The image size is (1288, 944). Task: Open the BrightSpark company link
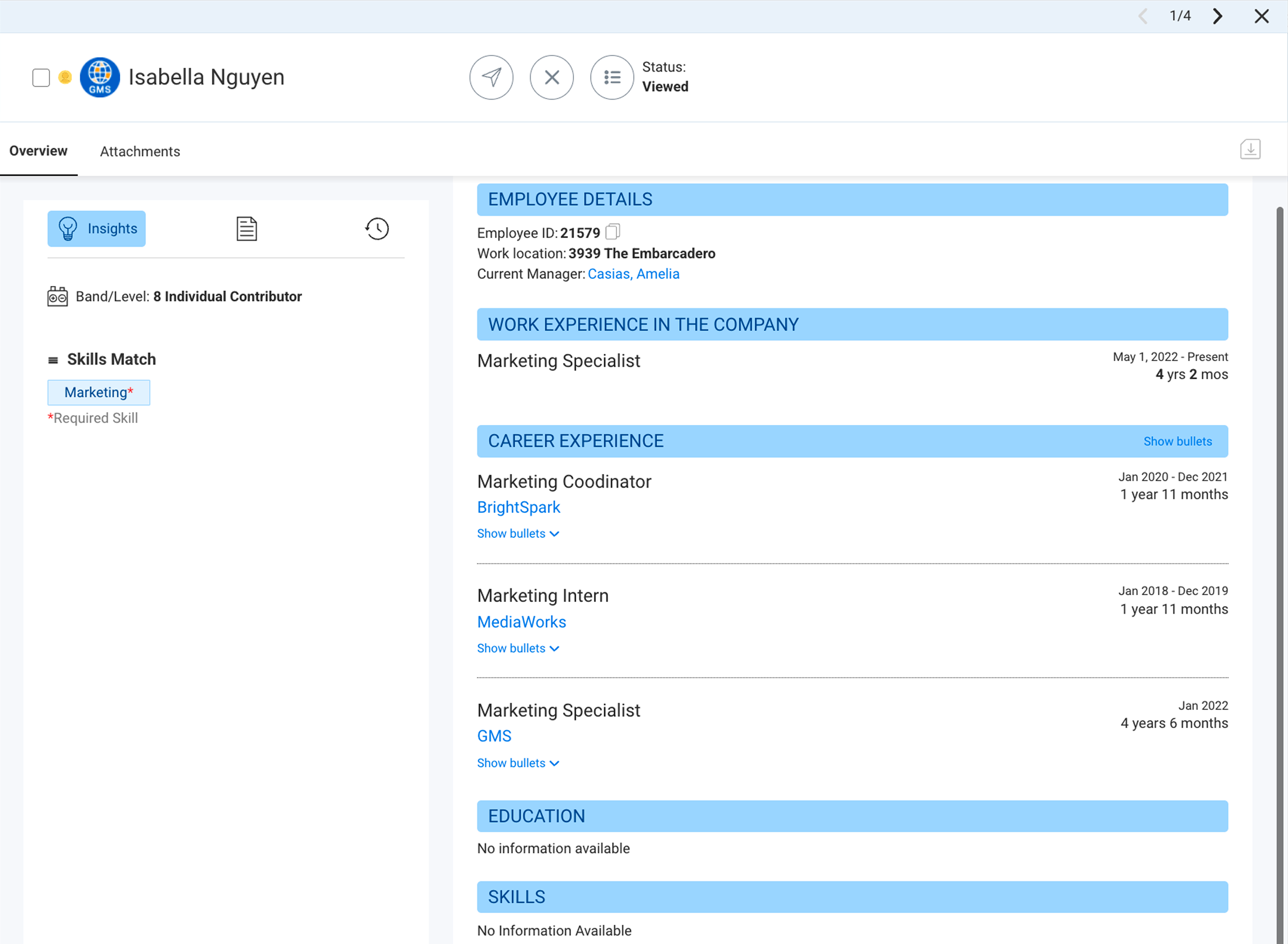[518, 507]
